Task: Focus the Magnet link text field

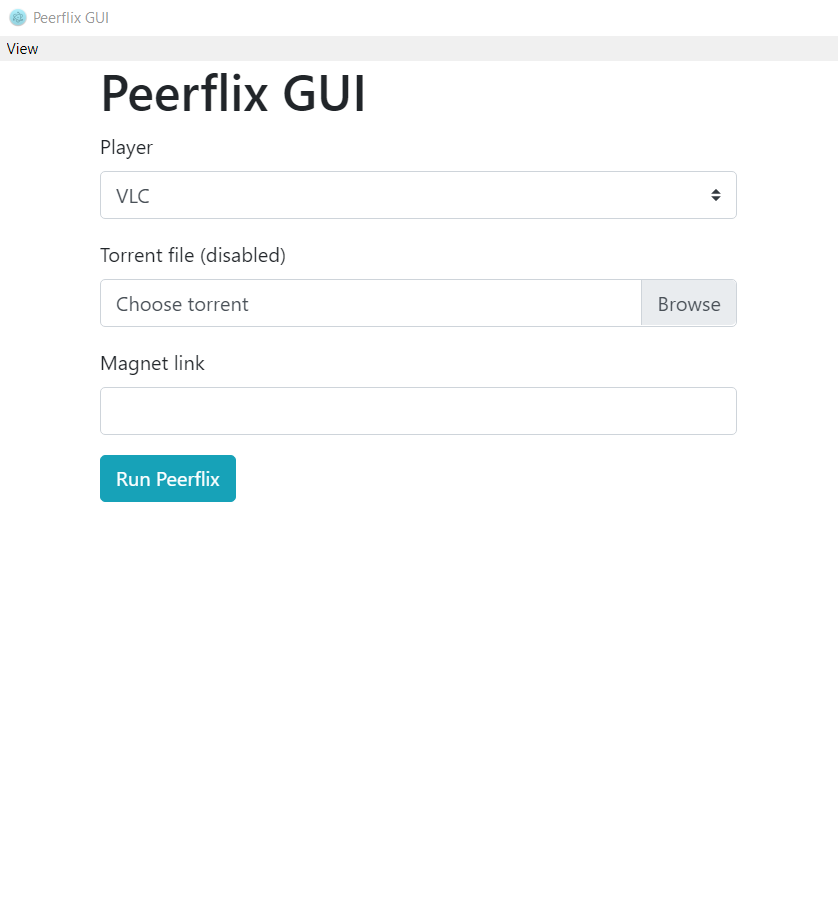Action: click(x=418, y=411)
